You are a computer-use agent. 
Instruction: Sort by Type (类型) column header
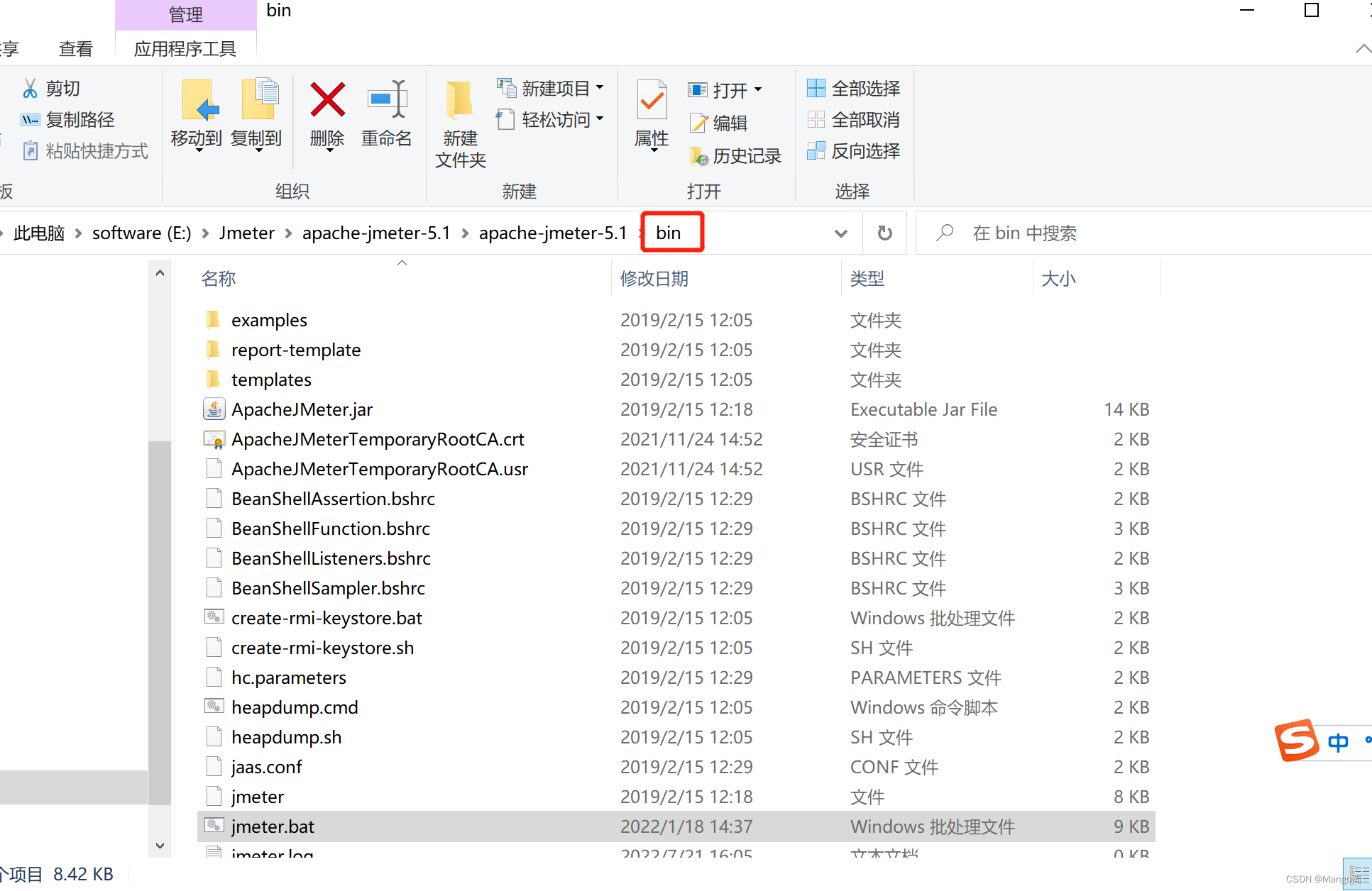pos(867,279)
